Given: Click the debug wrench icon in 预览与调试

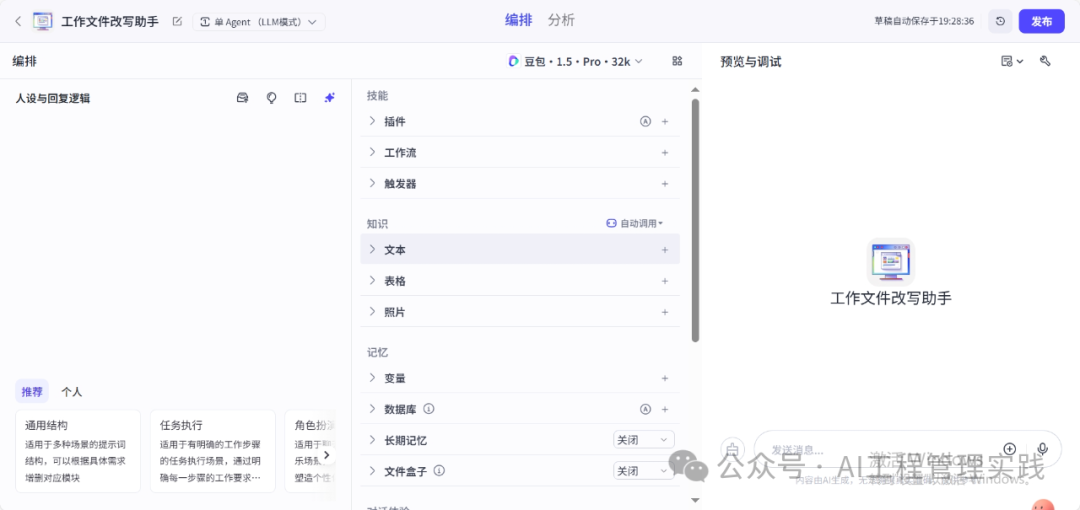Looking at the screenshot, I should [1045, 61].
